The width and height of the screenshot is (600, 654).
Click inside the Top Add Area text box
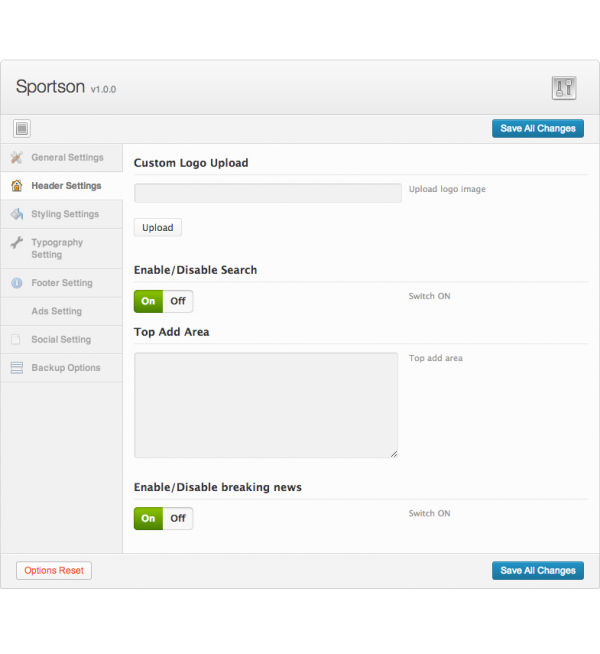pos(265,405)
